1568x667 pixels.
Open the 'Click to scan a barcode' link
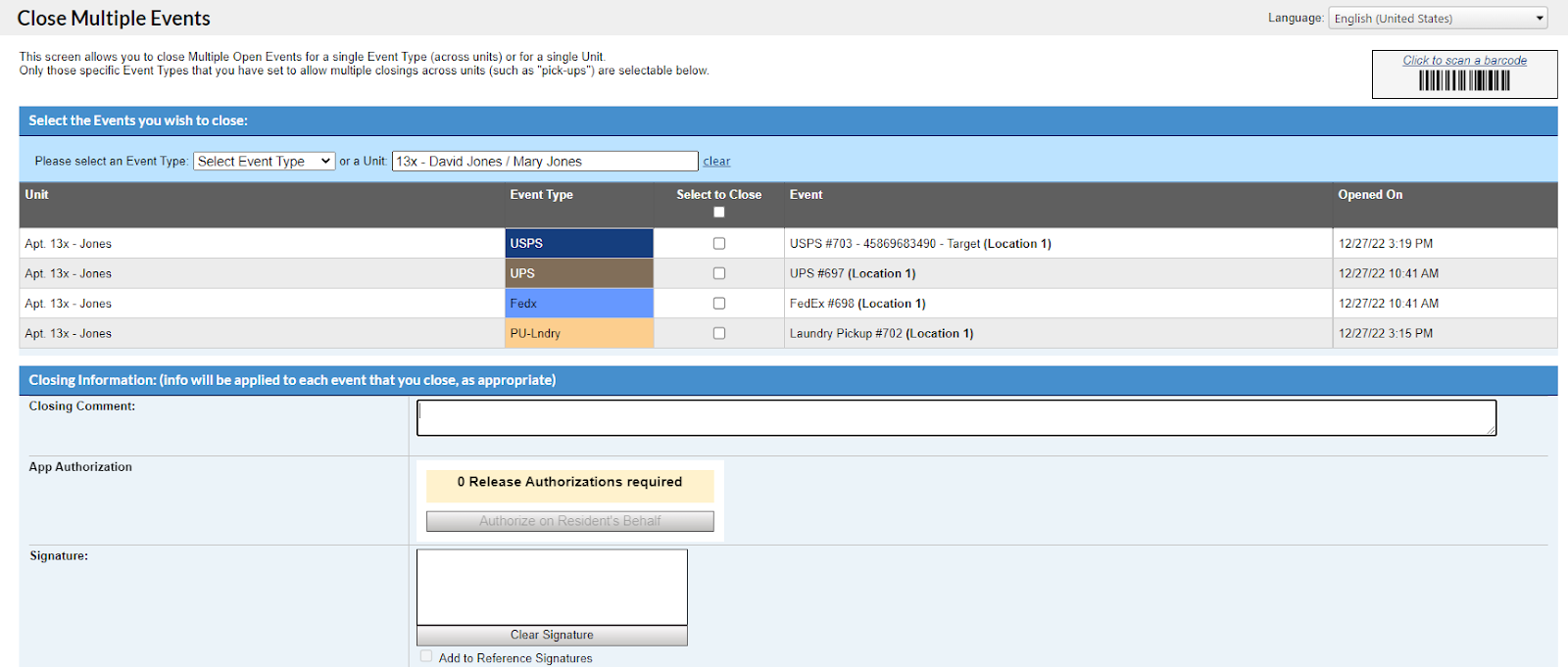point(1464,61)
